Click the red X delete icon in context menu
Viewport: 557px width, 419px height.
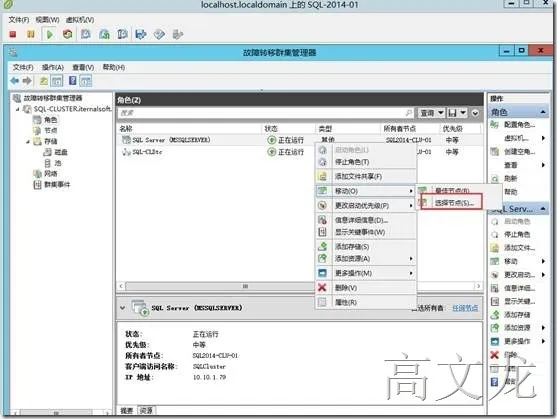[322, 287]
